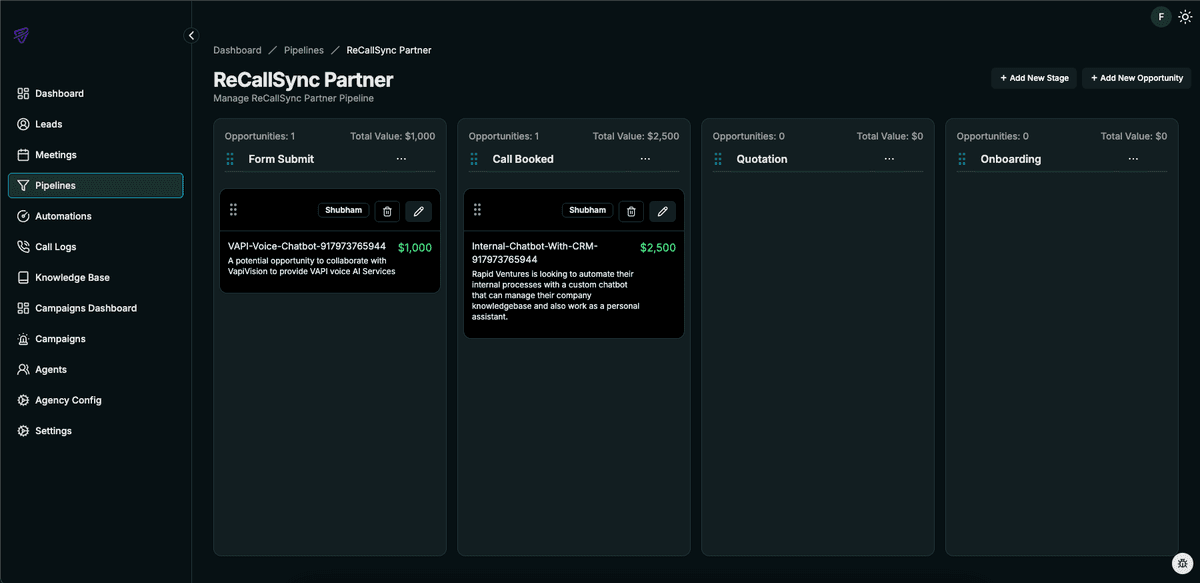Open Automations via its sidebar icon
Image resolution: width=1200 pixels, height=583 pixels.
[24, 215]
